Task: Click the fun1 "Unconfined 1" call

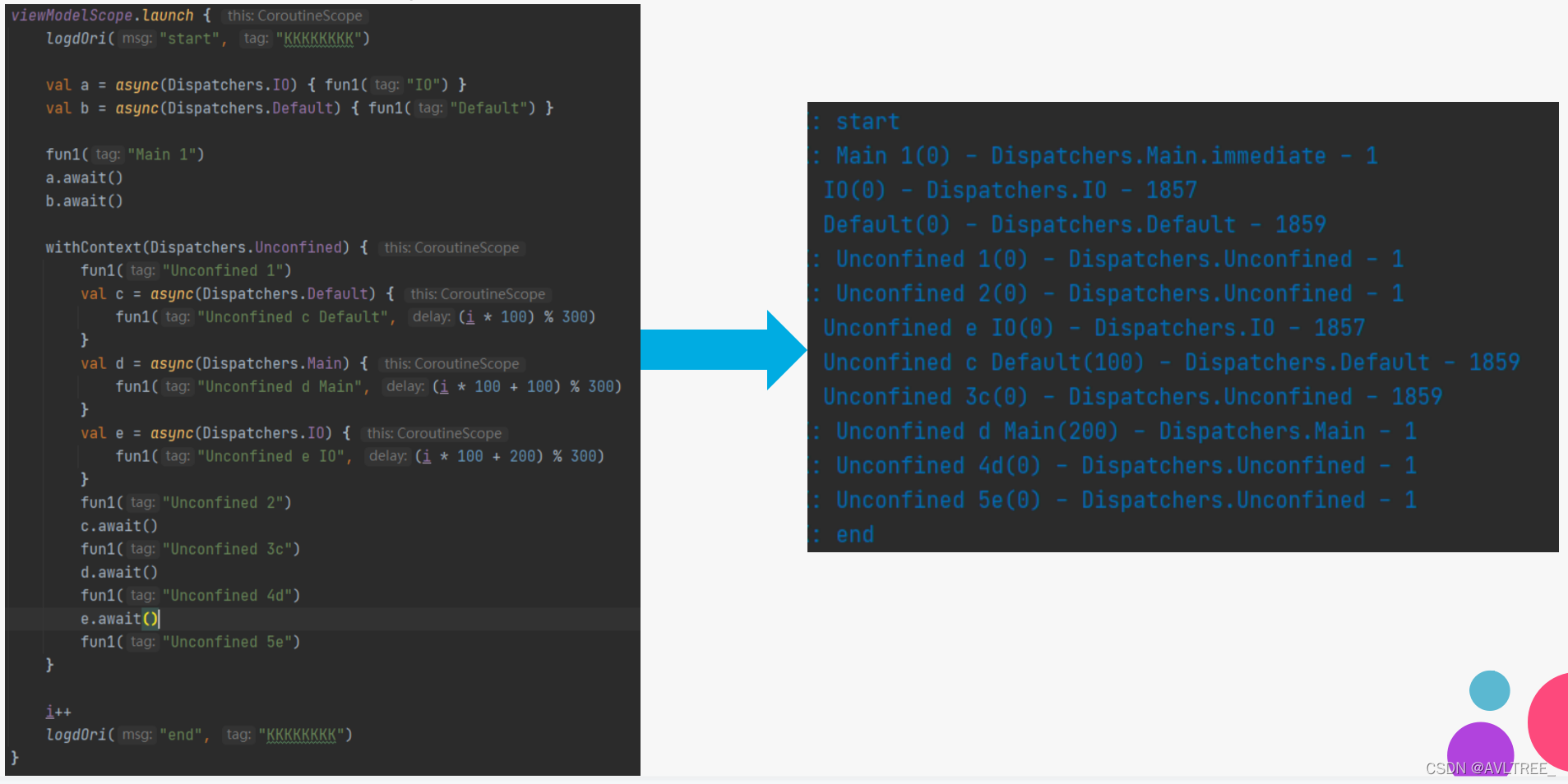Action: (186, 270)
